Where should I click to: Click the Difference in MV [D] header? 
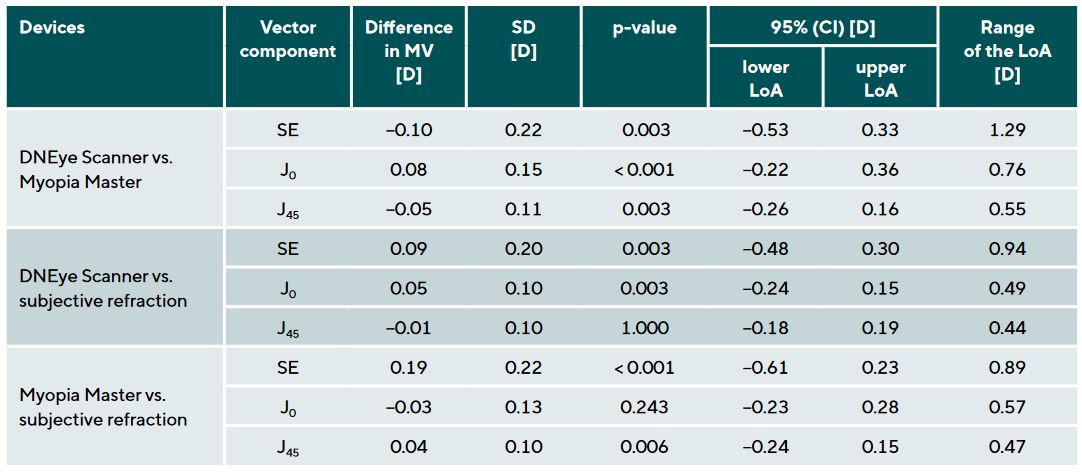coord(408,51)
